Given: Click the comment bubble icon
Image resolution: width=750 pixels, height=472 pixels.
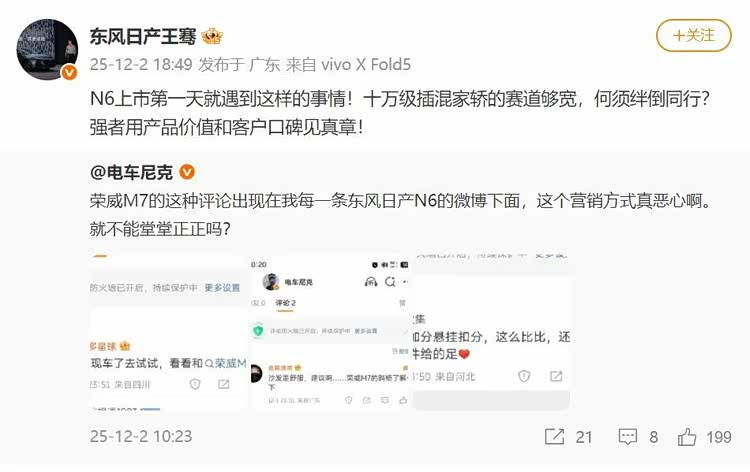Looking at the screenshot, I should pos(628,437).
